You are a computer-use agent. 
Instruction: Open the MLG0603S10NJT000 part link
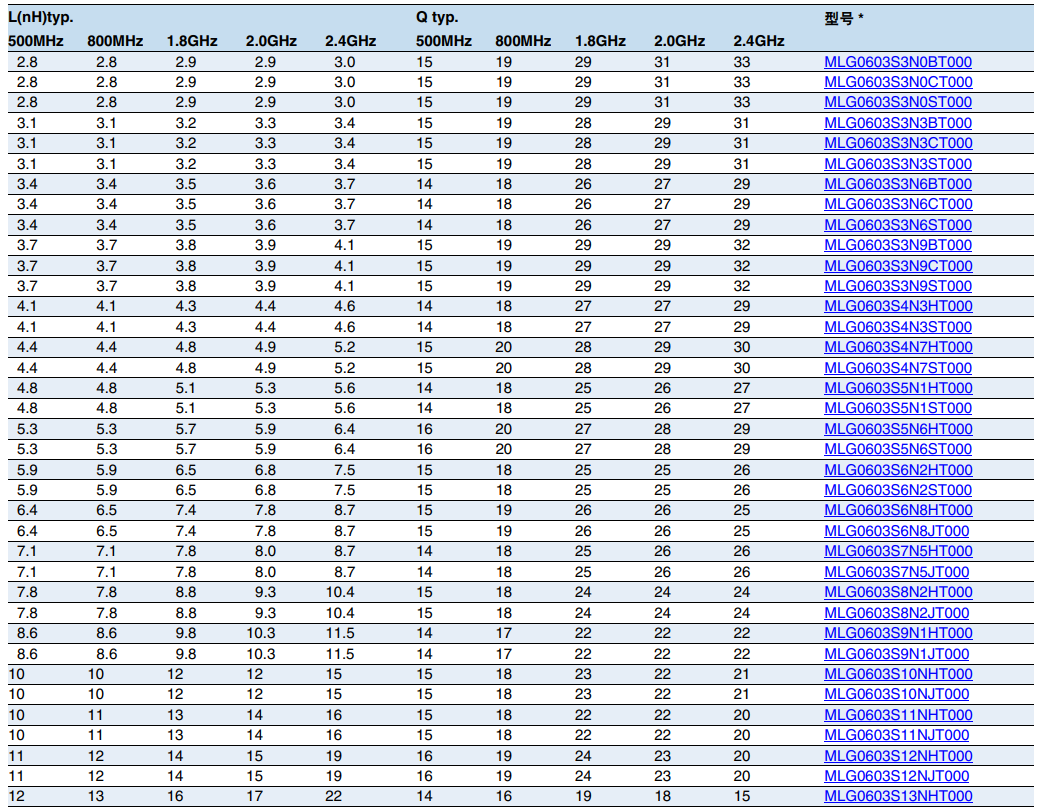pyautogui.click(x=896, y=694)
